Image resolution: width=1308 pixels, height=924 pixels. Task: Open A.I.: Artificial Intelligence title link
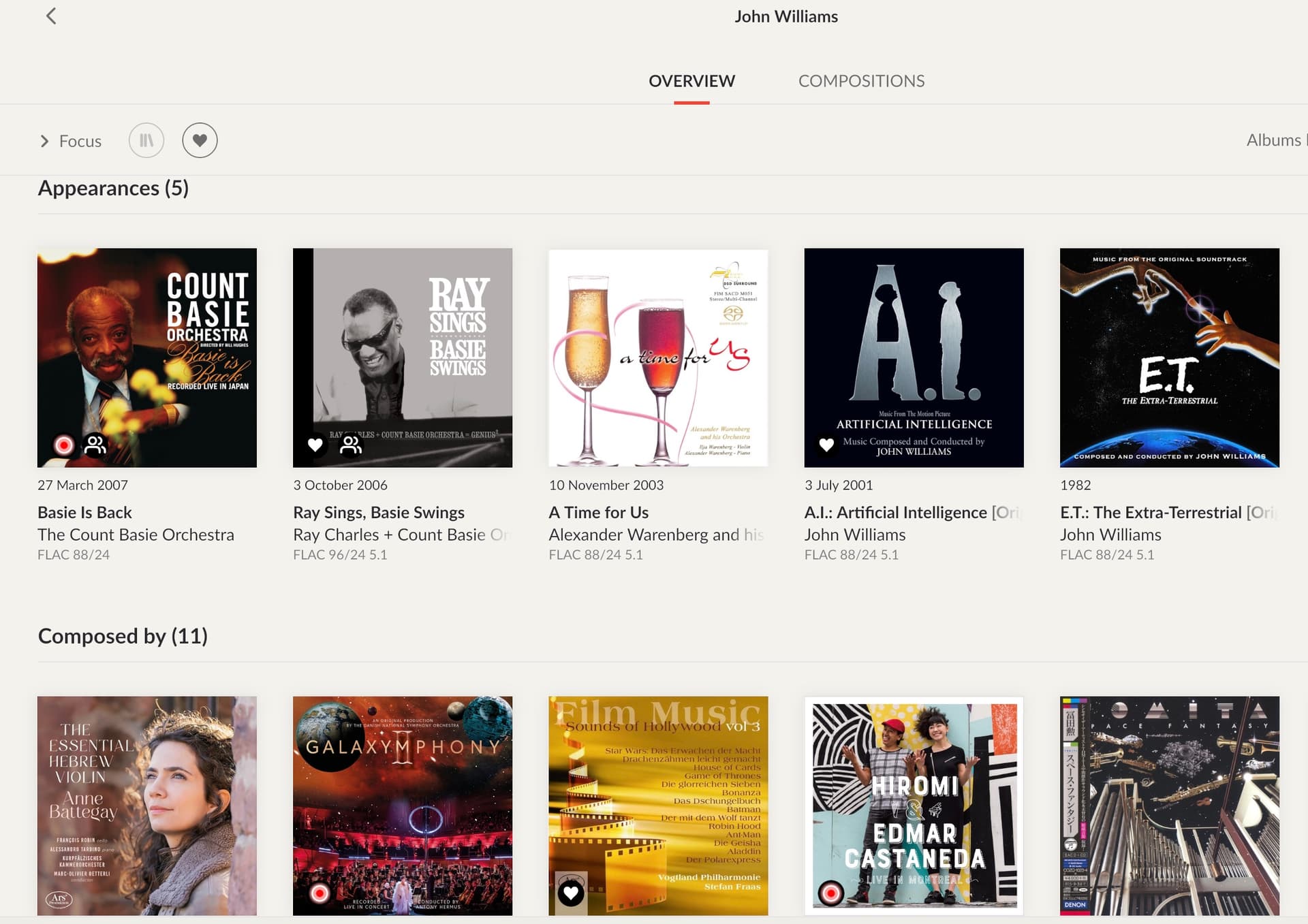tap(912, 512)
